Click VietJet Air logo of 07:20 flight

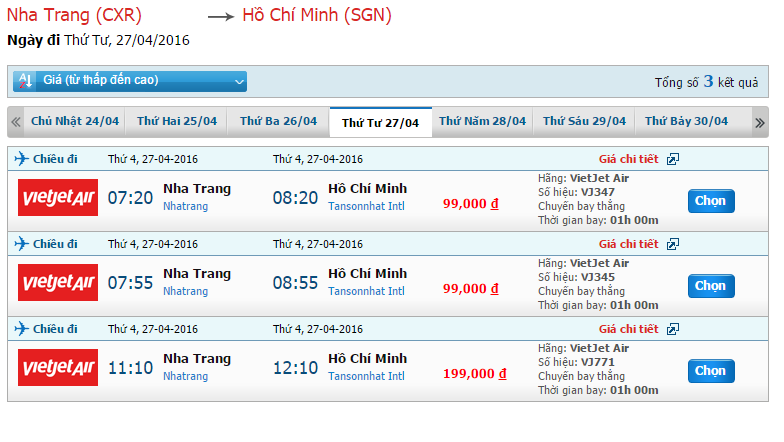[x=58, y=198]
